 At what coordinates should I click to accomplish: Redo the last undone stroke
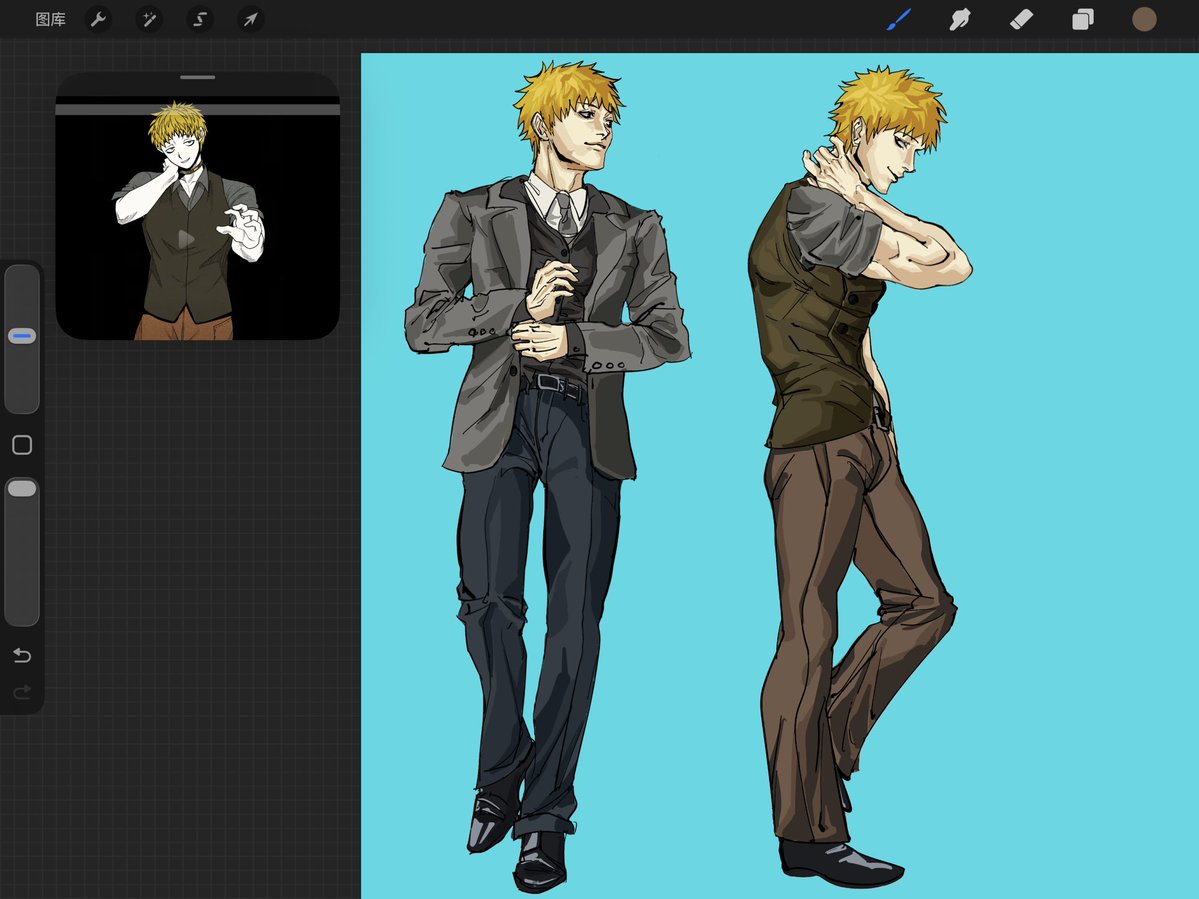tap(22, 692)
